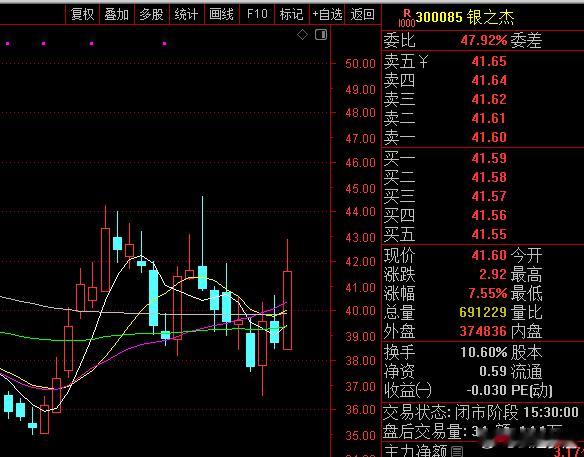Click 买一 price 41.59
This screenshot has height=457, width=584.
(489, 158)
